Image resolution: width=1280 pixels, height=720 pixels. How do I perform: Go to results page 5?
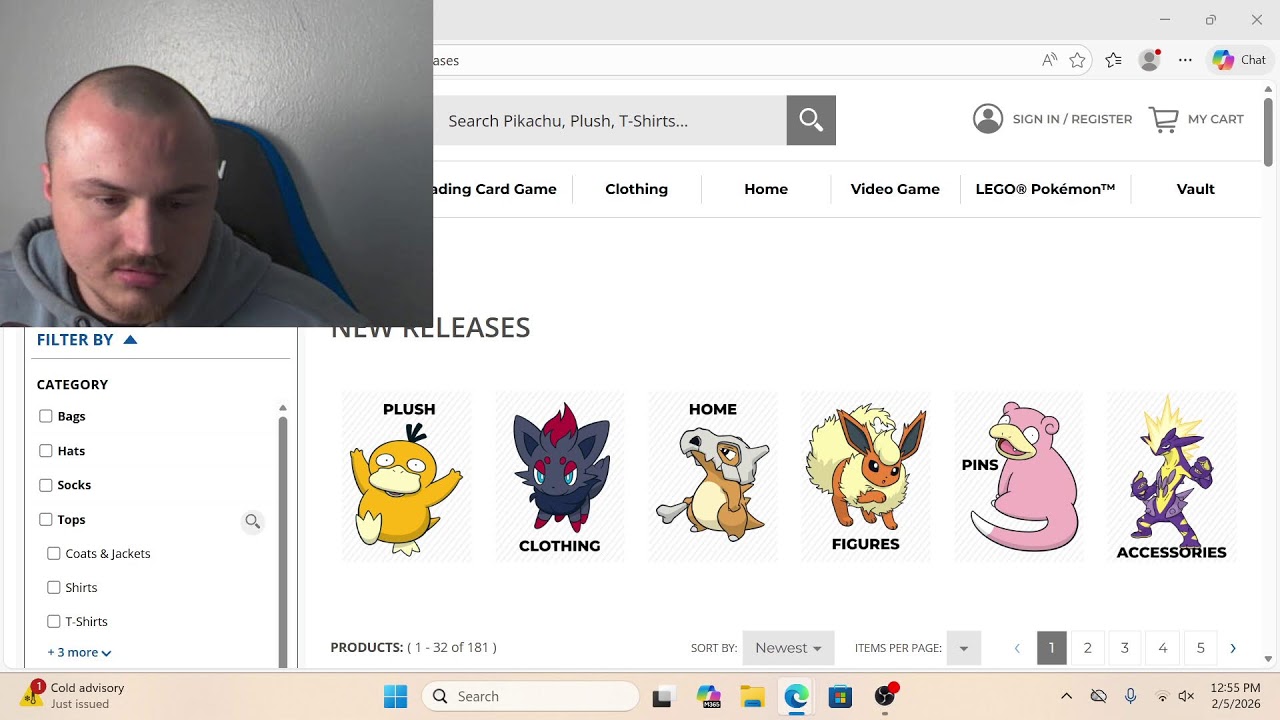(1201, 648)
